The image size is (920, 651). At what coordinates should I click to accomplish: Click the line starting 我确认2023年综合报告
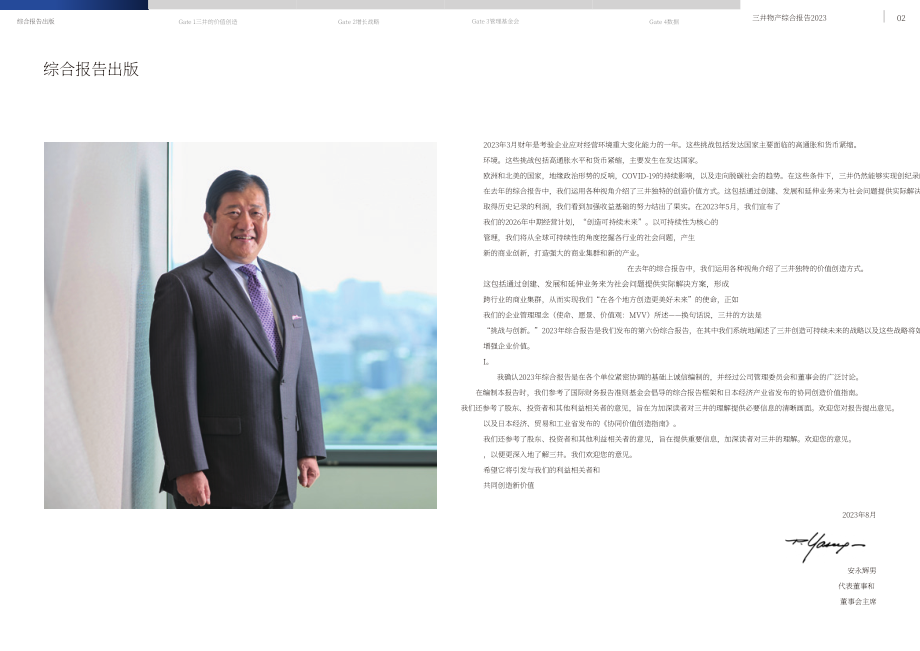tap(678, 377)
